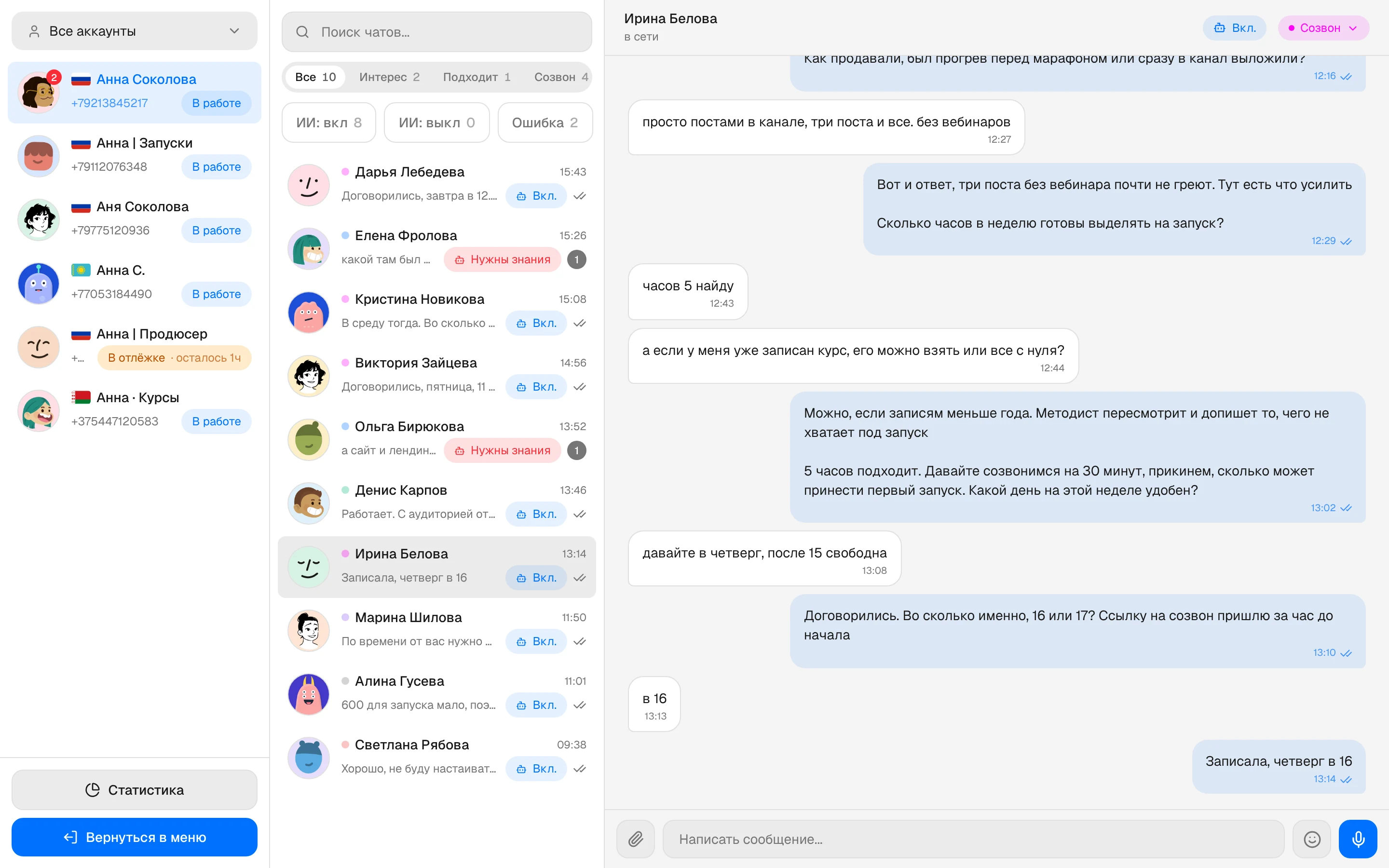
Task: Filter chats by ИИ: вкл
Action: [329, 122]
